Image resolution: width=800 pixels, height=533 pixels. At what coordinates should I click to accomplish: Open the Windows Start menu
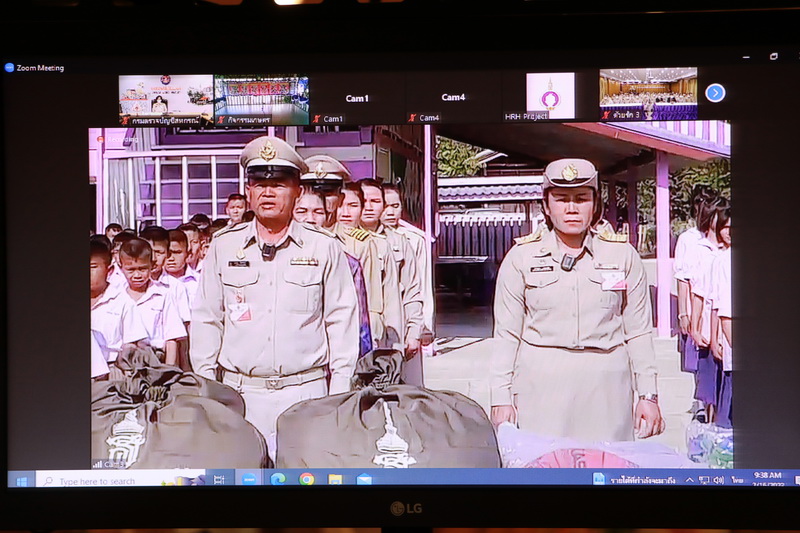tap(21, 481)
